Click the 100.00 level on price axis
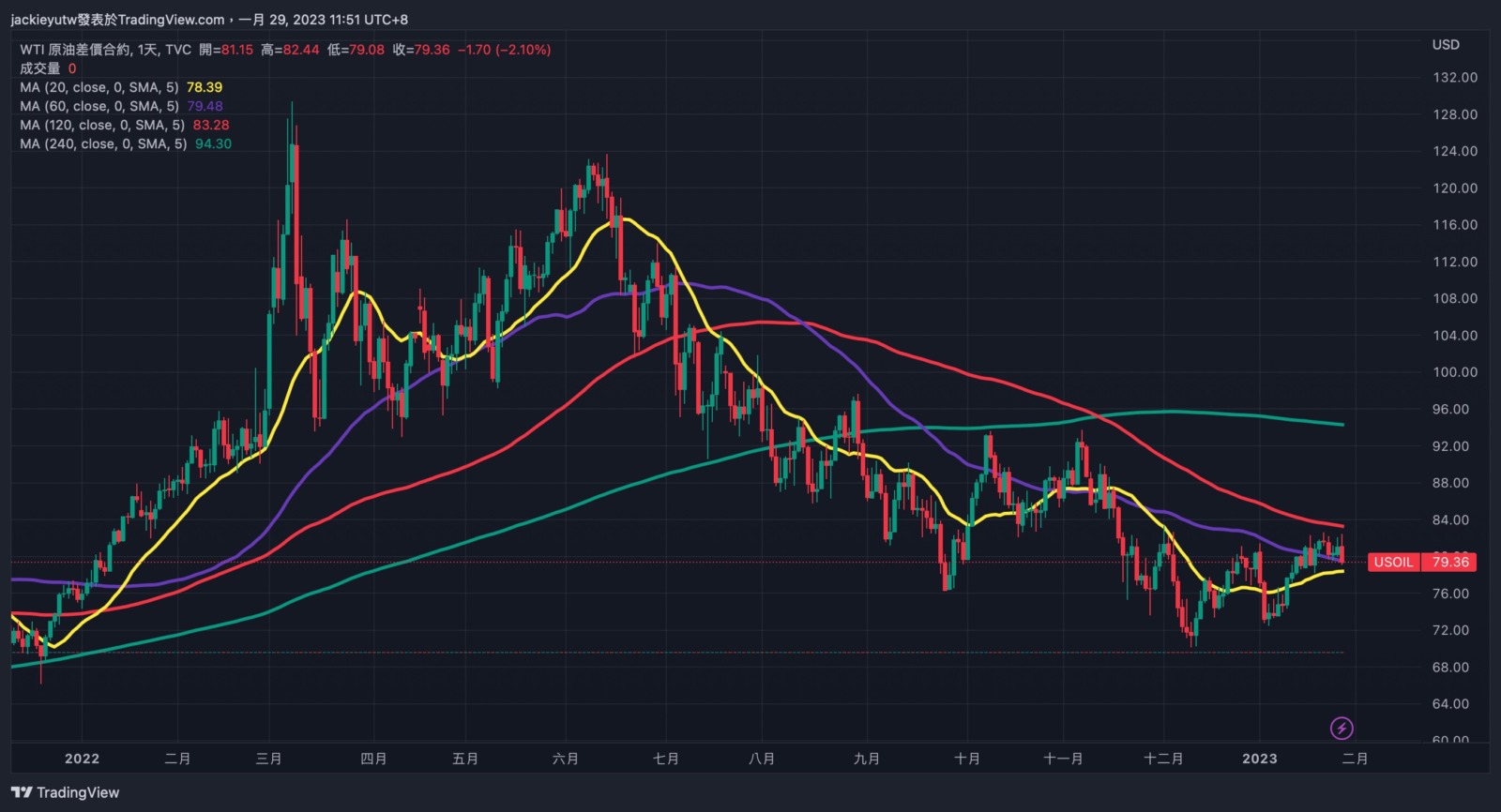The height and width of the screenshot is (812, 1501). (1454, 372)
